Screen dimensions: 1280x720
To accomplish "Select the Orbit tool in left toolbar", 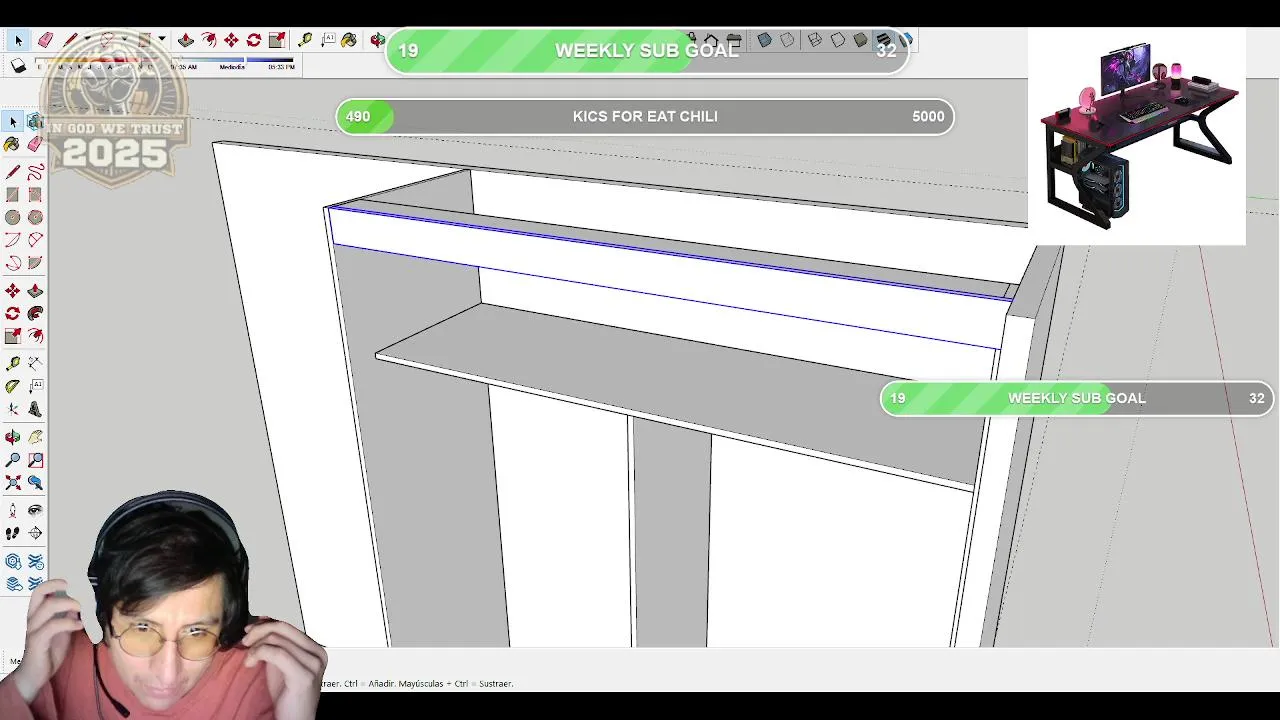I will click(x=12, y=437).
